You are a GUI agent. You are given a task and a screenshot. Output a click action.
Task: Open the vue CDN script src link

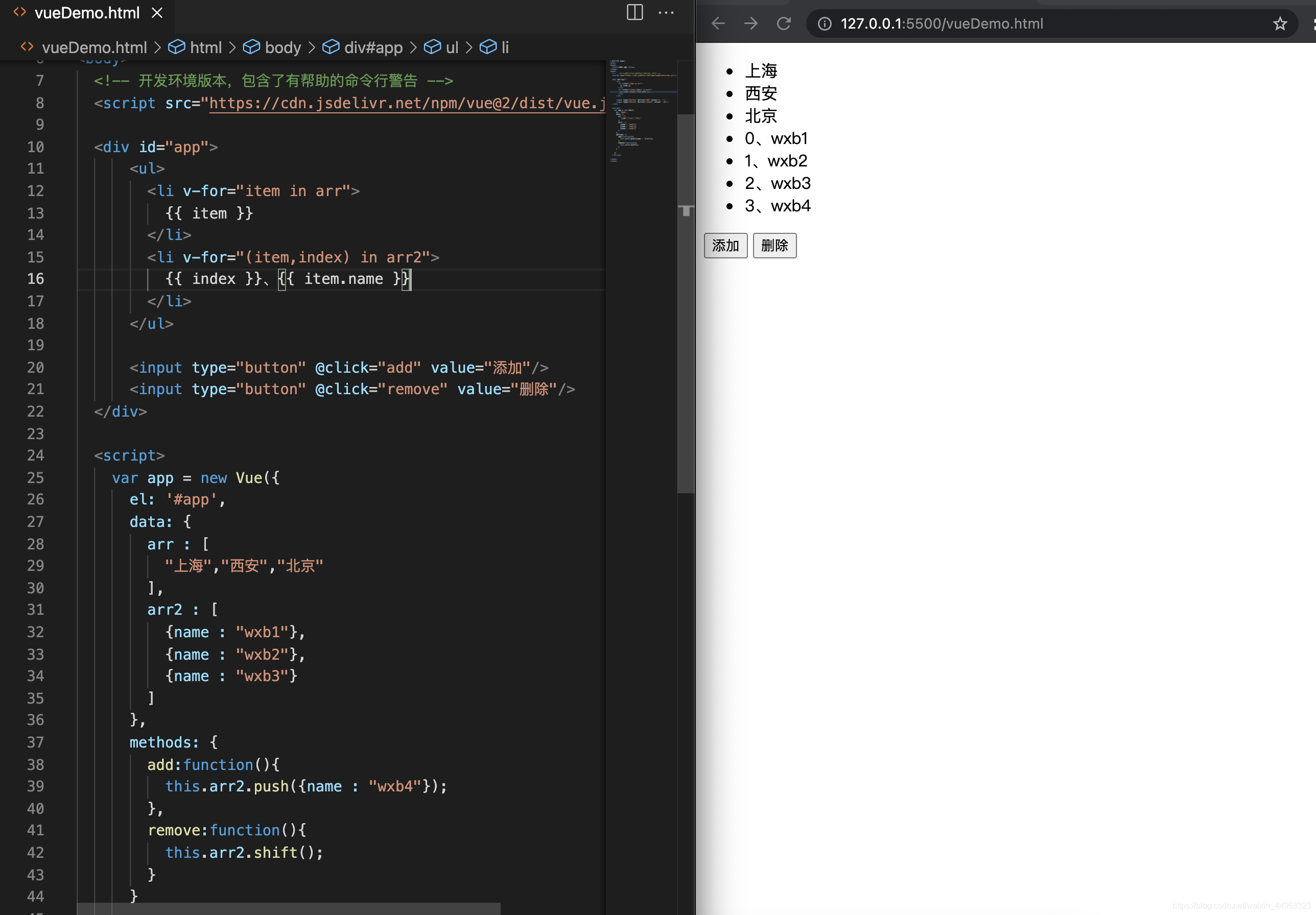click(x=407, y=103)
